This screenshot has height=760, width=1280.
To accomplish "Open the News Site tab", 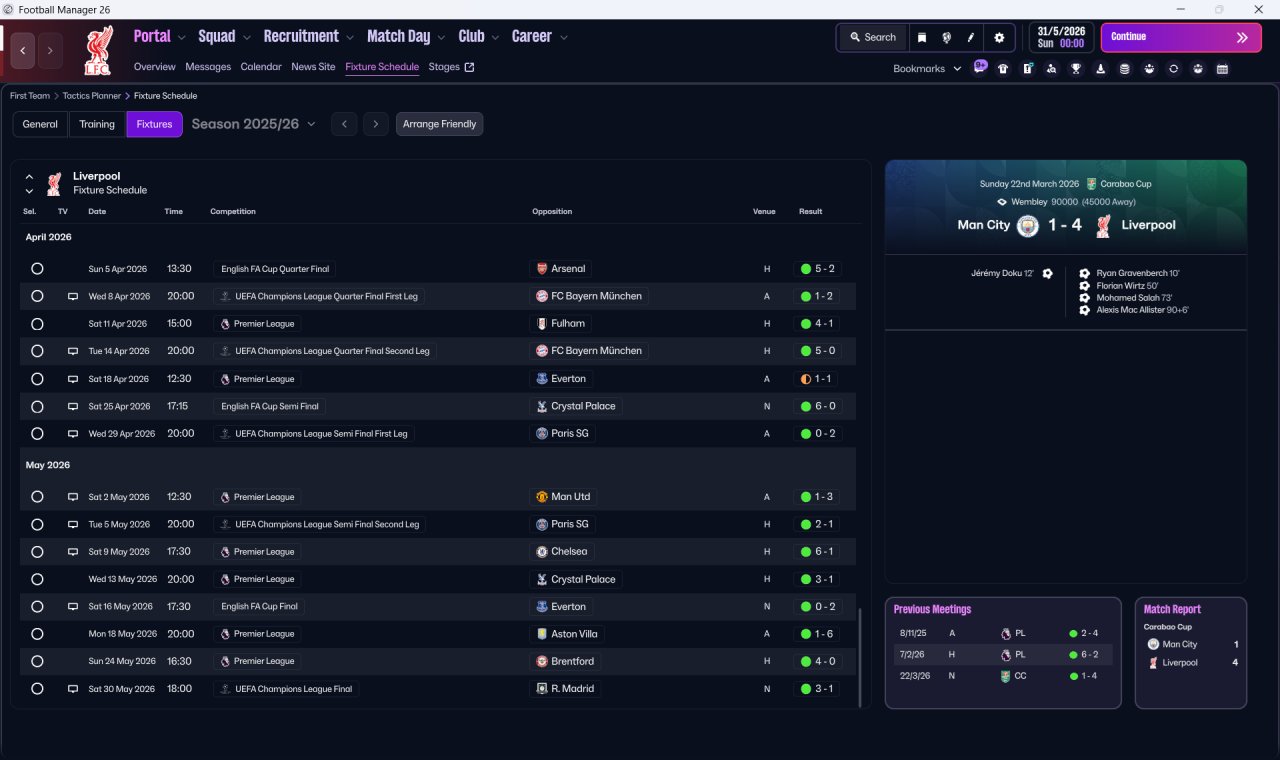I will pos(313,67).
